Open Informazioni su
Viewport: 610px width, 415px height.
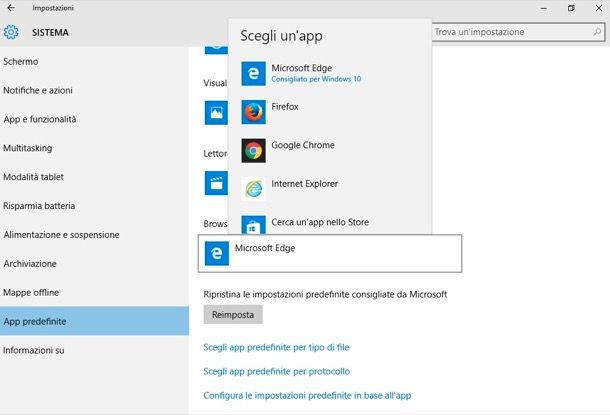coord(94,350)
